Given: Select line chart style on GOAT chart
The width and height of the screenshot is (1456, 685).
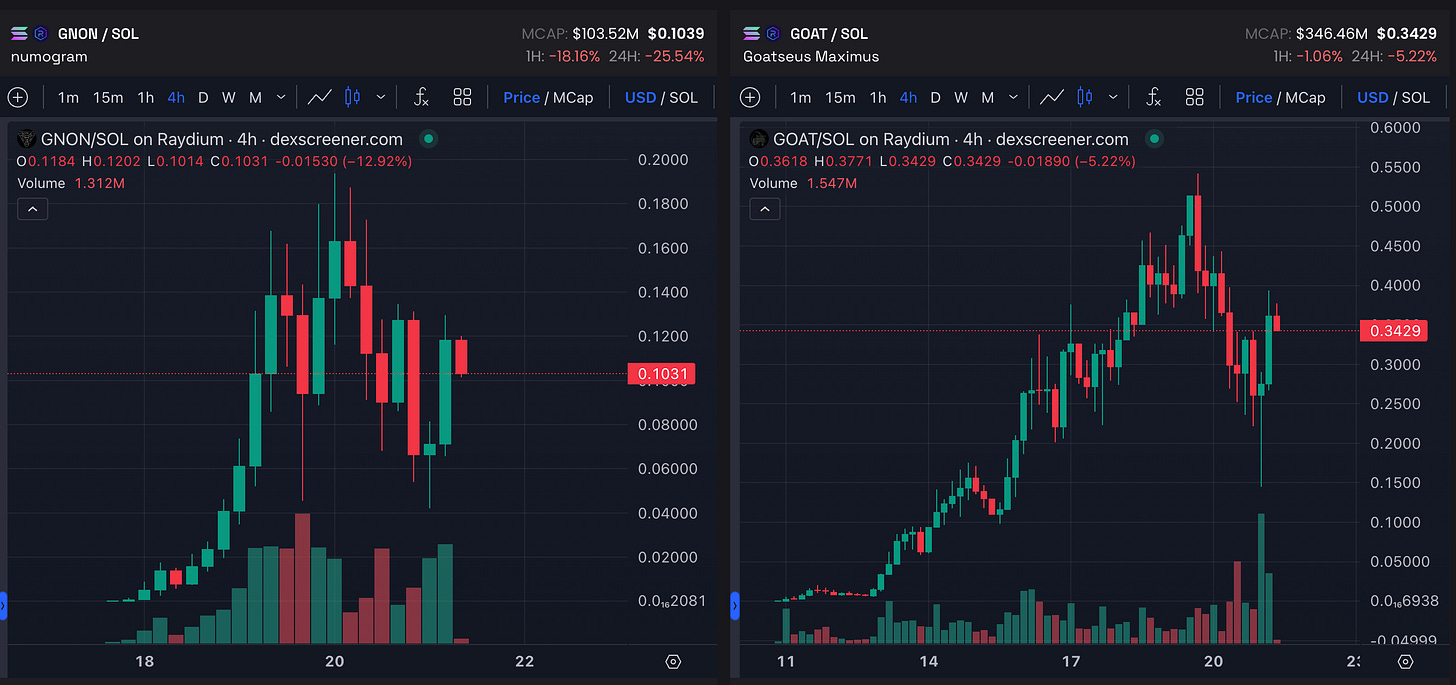Looking at the screenshot, I should click(1052, 97).
